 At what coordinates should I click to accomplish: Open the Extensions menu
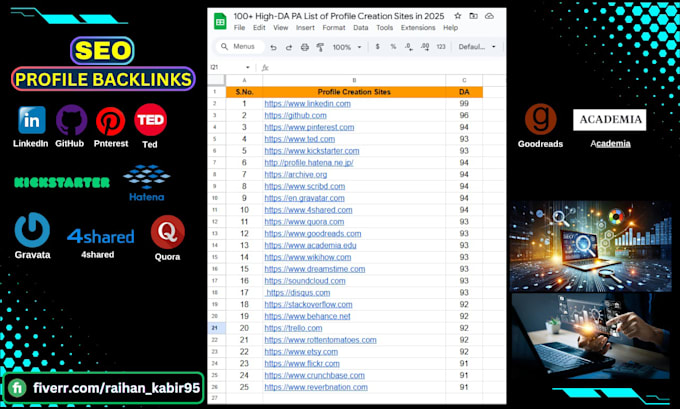point(418,28)
